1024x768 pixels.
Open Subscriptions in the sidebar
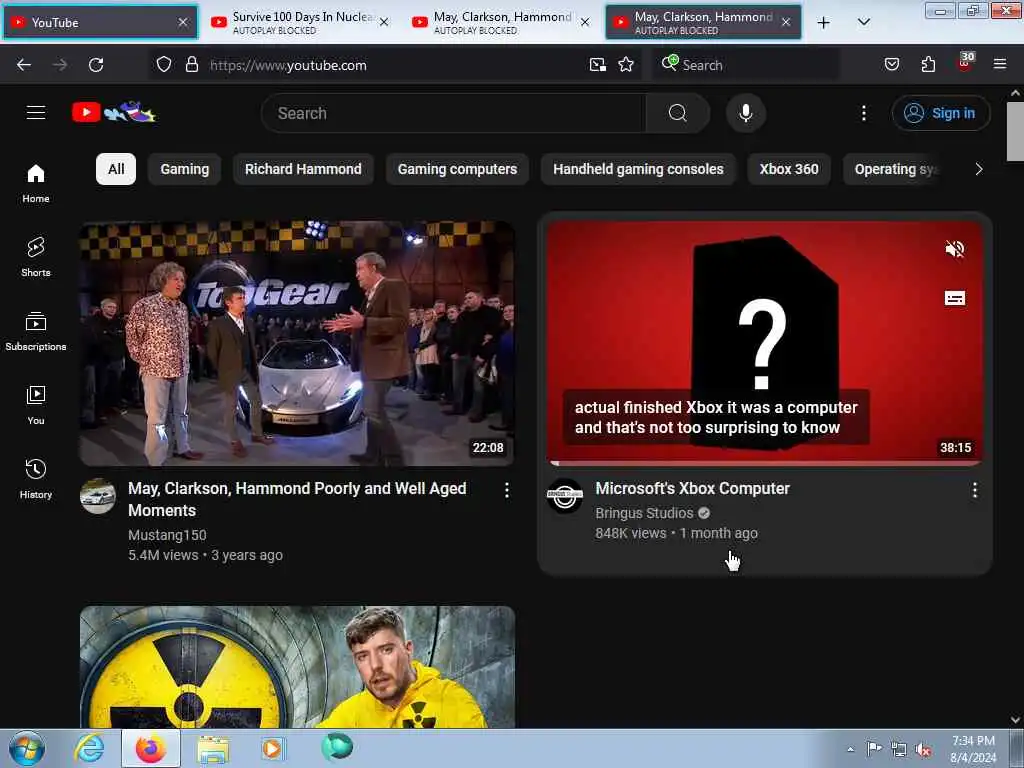36,331
